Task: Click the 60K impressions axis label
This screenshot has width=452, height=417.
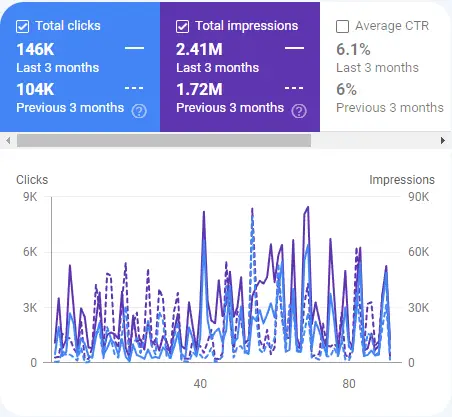Action: 419,252
